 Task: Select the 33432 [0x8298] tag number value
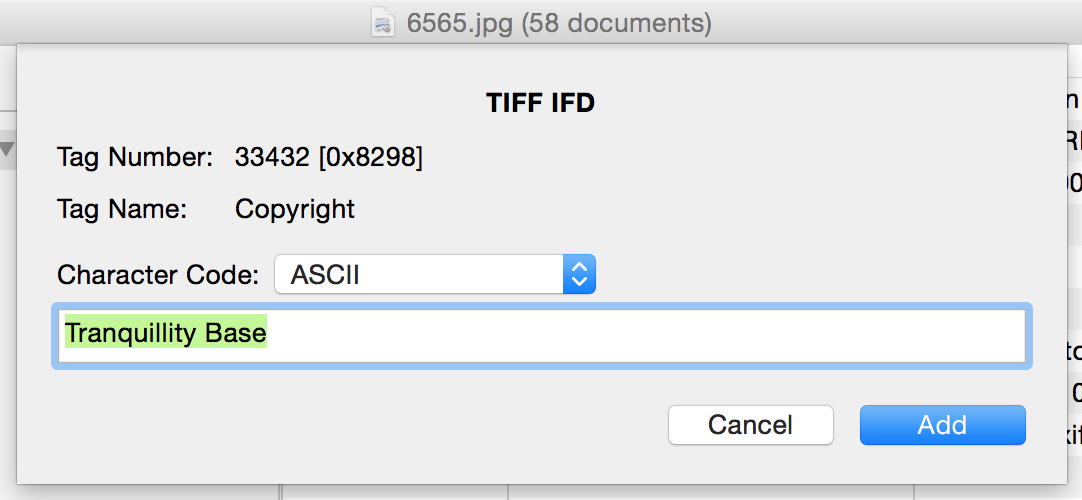click(329, 158)
